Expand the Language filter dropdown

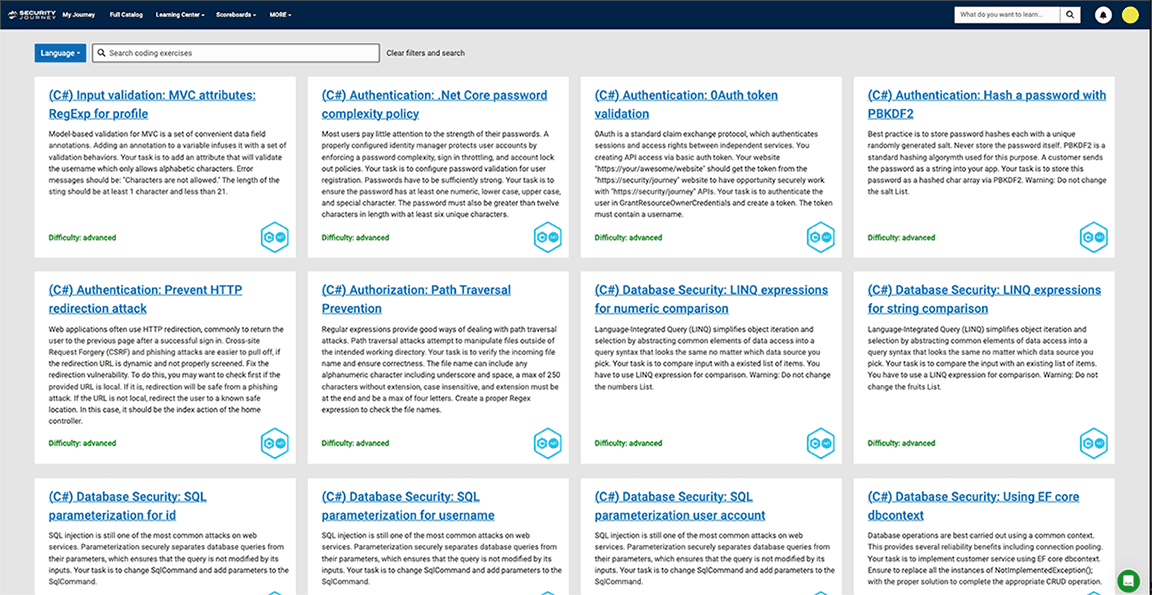point(60,53)
